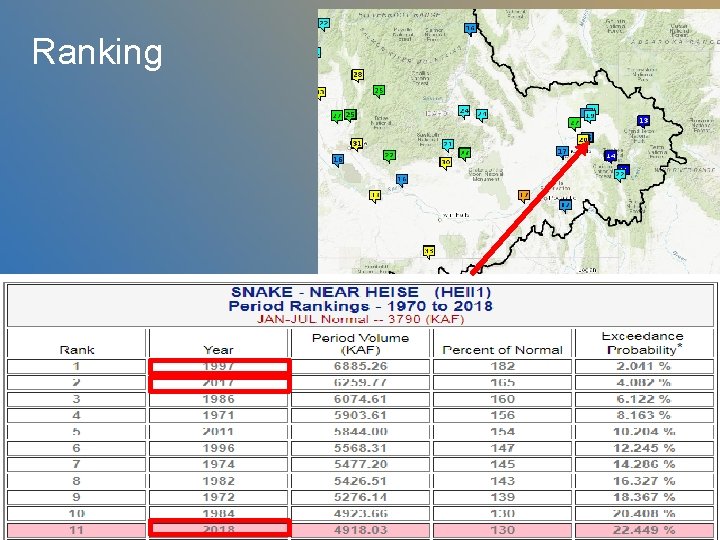Click the year cell '1971'

pos(219,416)
